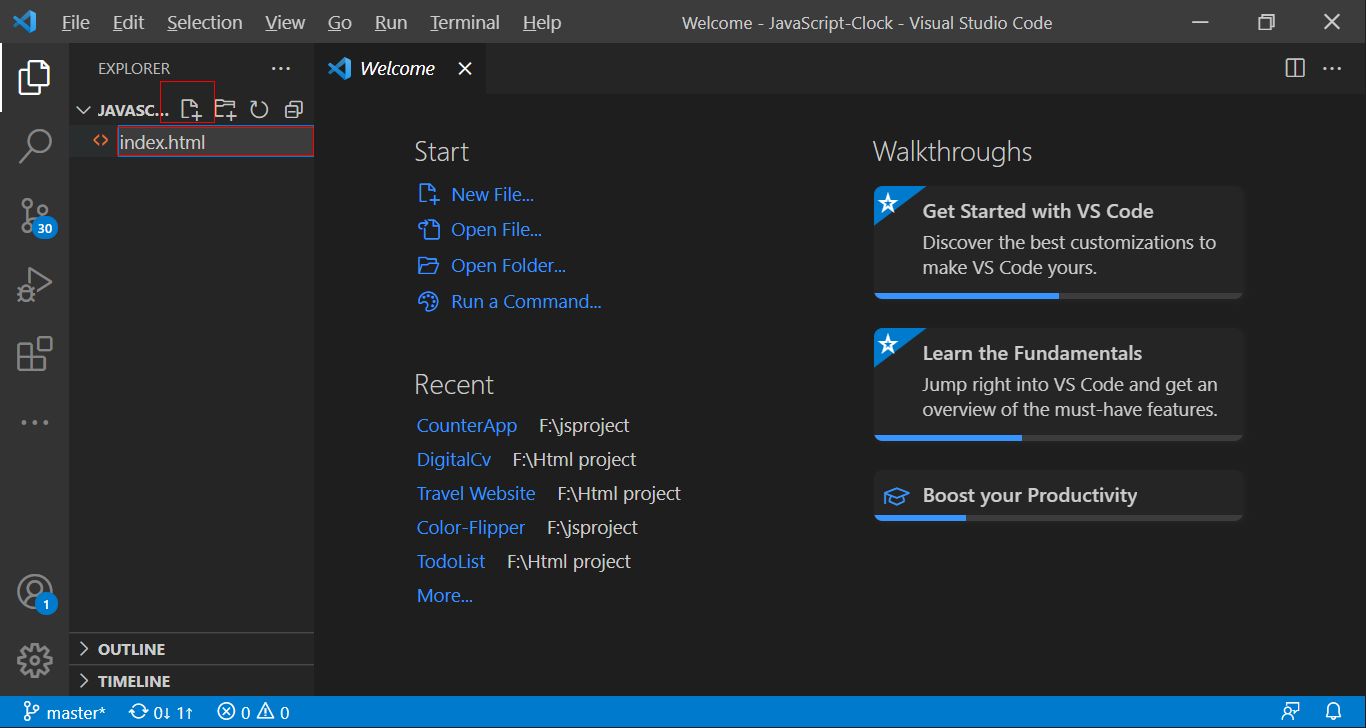Open Source Control view with 30 badge
This screenshot has height=728, width=1366.
pos(36,216)
